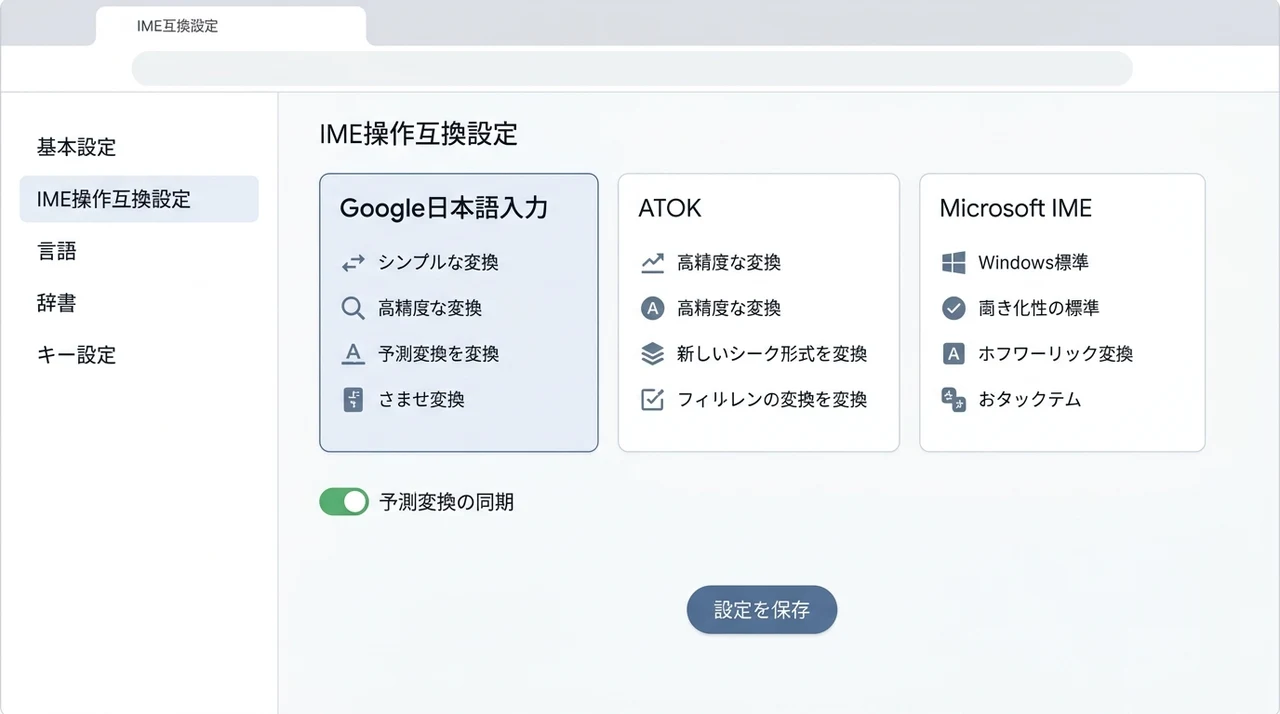Click おタックテム text
Viewport: 1280px width, 714px height.
point(1030,400)
